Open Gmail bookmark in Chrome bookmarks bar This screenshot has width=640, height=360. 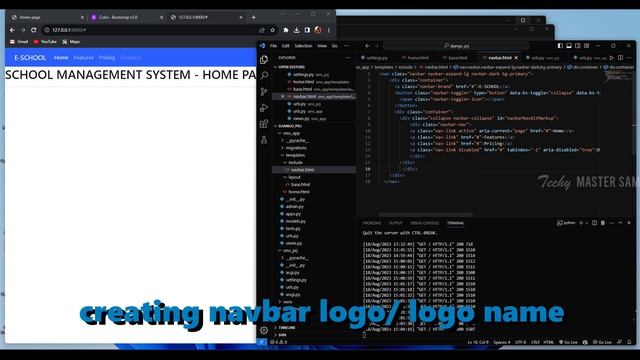tap(19, 42)
